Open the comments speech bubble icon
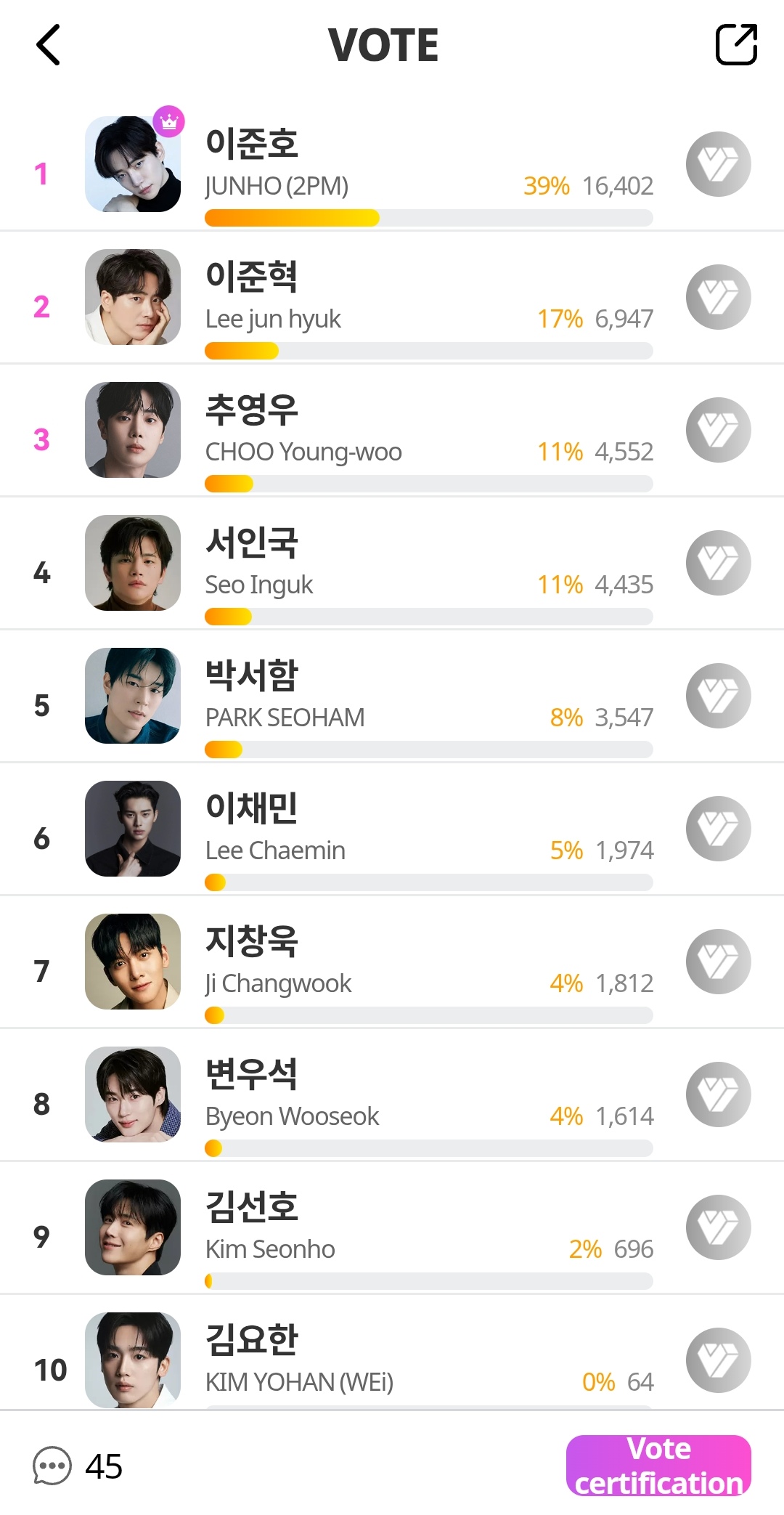Image resolution: width=784 pixels, height=1515 pixels. [x=52, y=1466]
